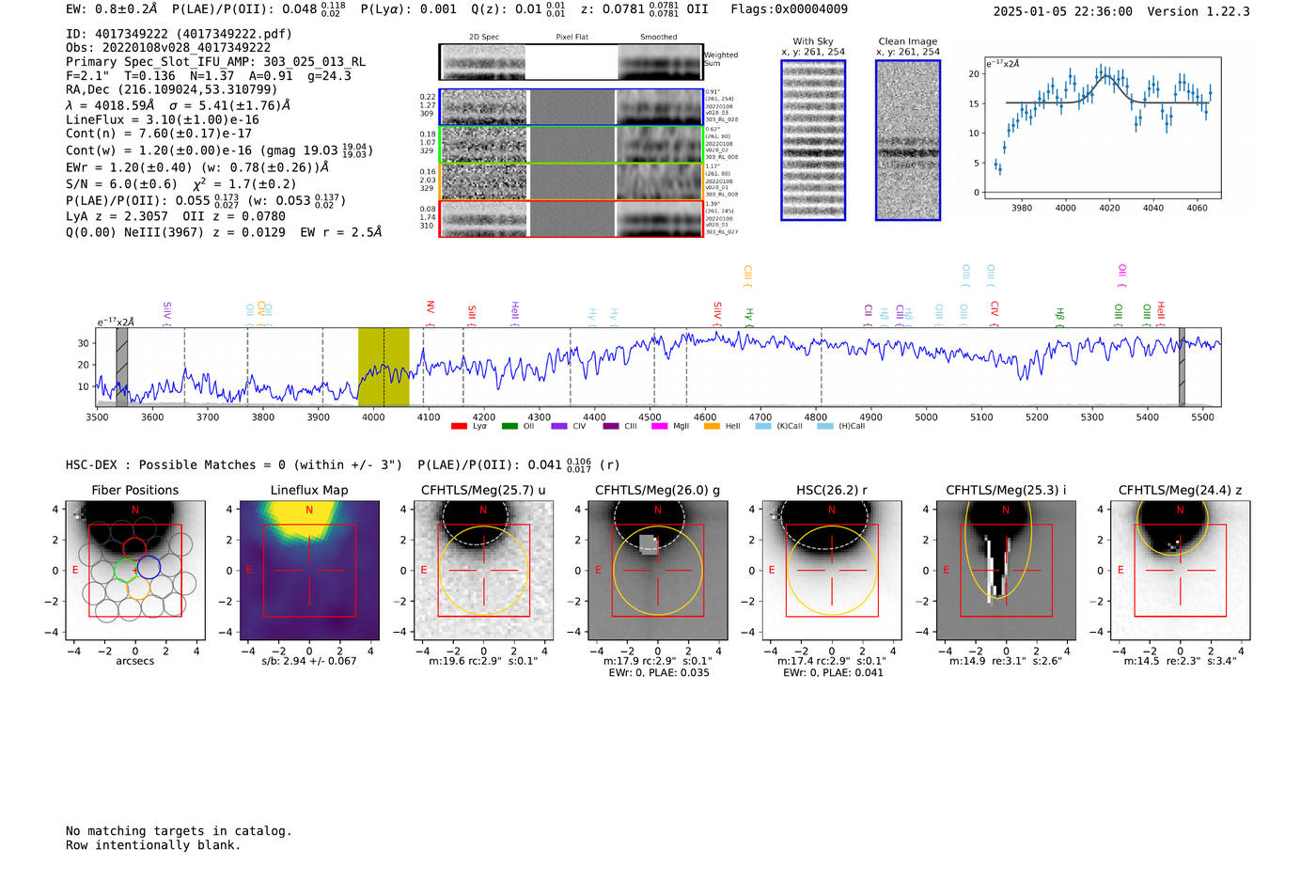Select the orange-bordered 2D fiber spectrum row
The height and width of the screenshot is (896, 1316).
pyautogui.click(x=572, y=181)
